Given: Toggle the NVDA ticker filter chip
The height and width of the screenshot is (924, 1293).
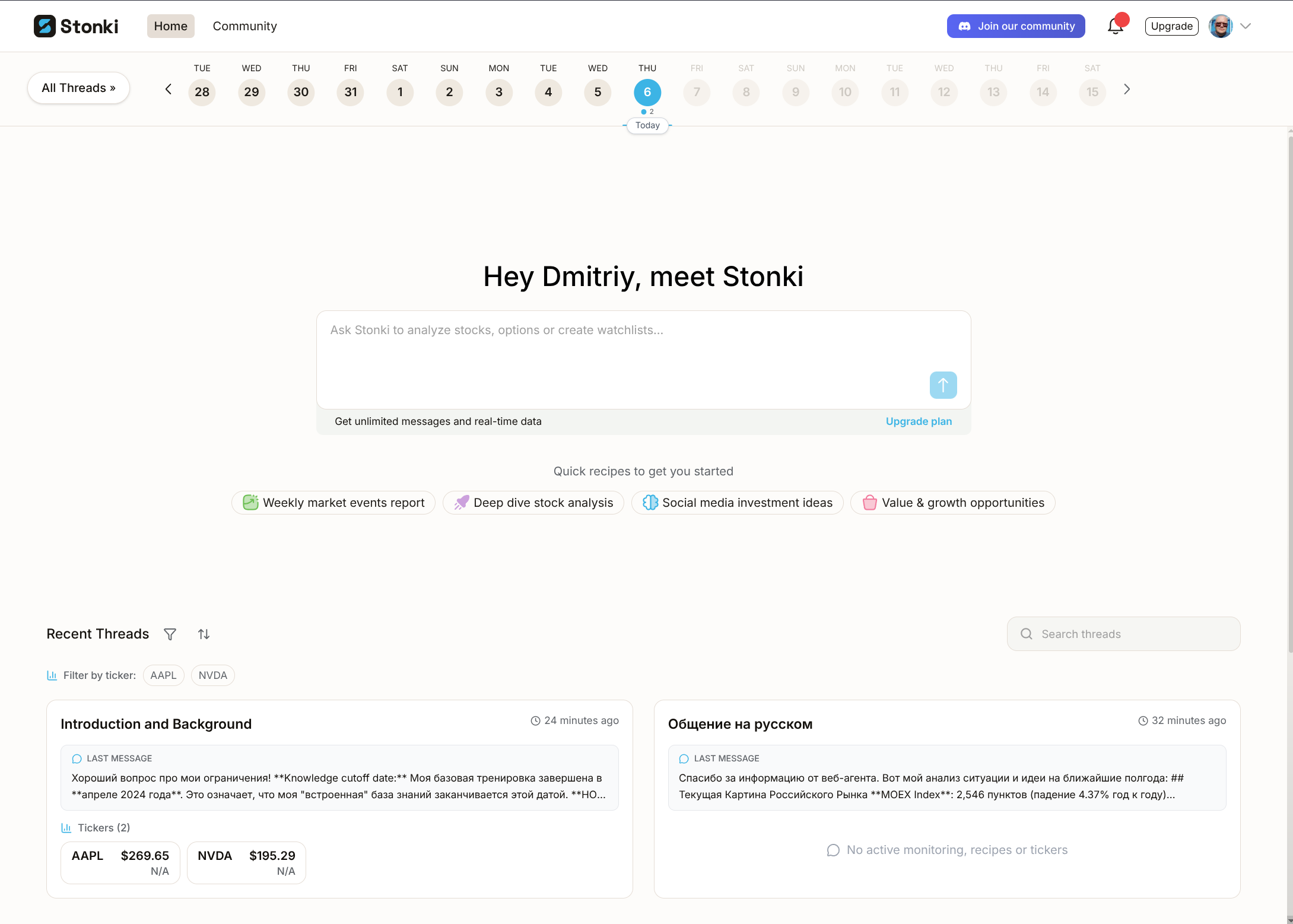Looking at the screenshot, I should 212,675.
